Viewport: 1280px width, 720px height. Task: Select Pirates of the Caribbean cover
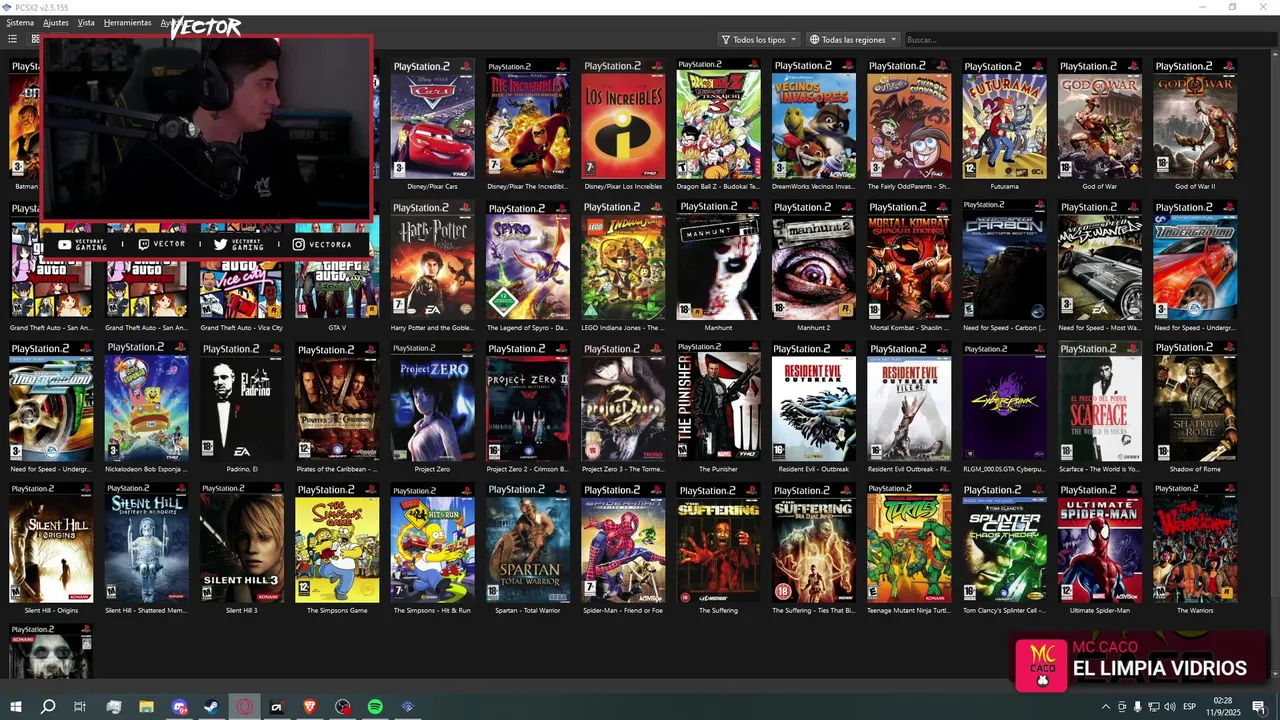[x=337, y=402]
